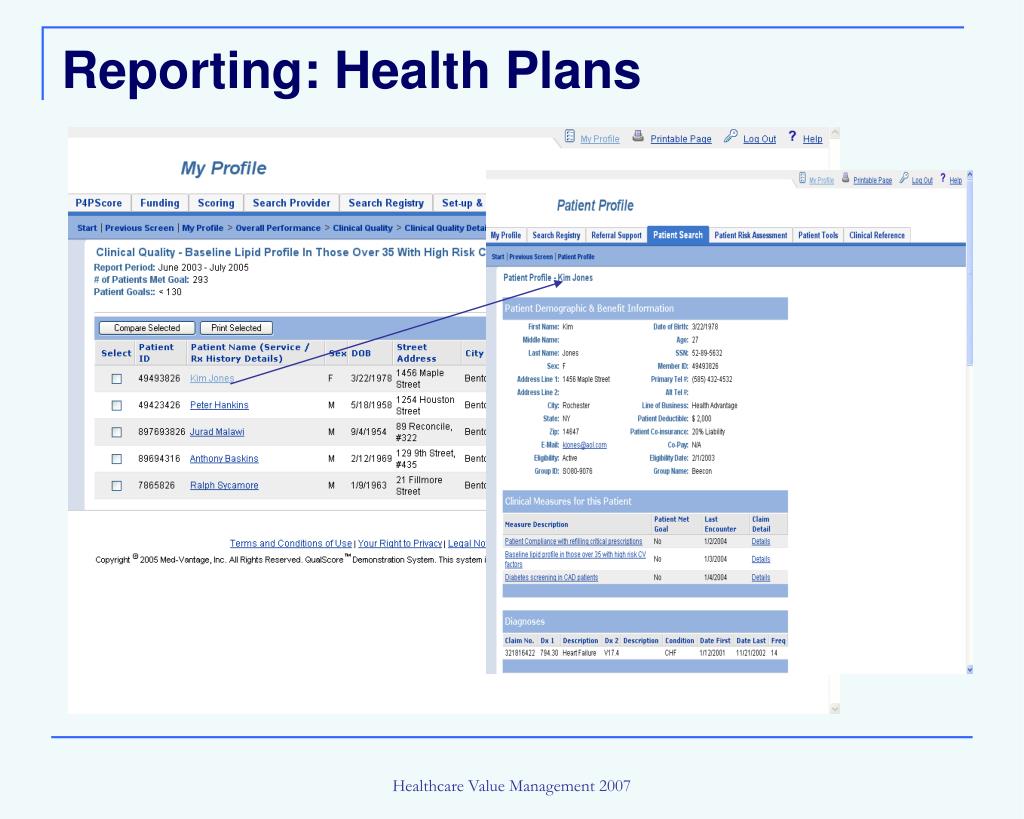Screen dimensions: 1024x819
Task: Open the Search Registry tab in the back window
Action: coord(386,203)
